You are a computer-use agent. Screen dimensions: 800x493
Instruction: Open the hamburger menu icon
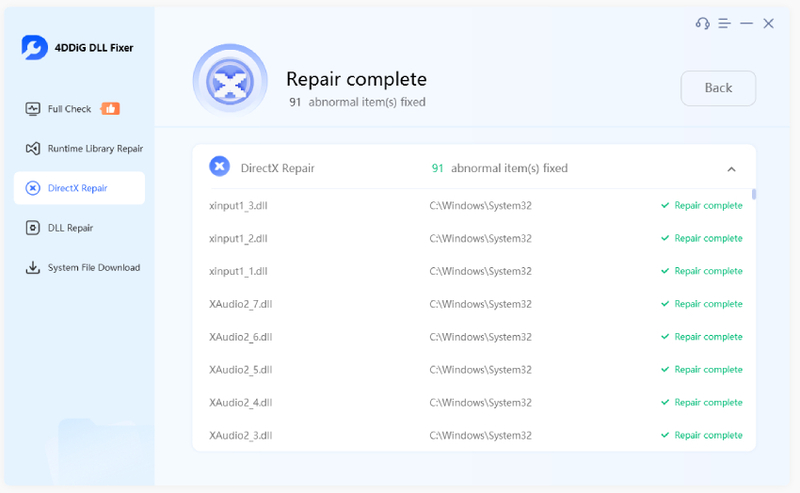724,23
